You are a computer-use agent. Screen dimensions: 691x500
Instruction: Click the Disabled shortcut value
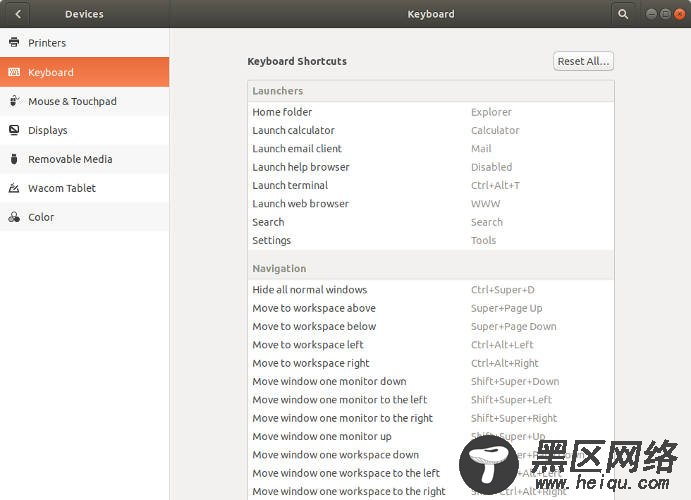coord(491,167)
